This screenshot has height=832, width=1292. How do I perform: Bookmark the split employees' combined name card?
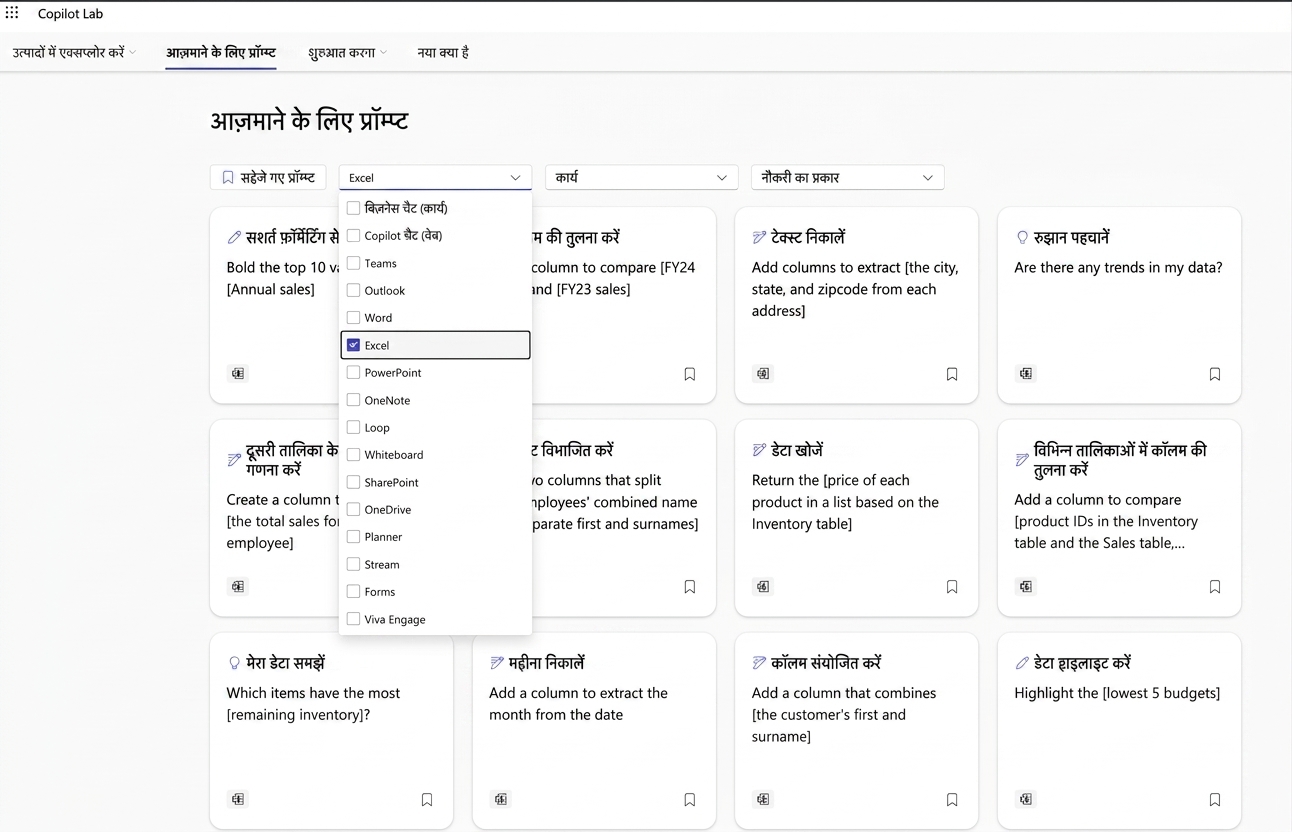click(x=690, y=587)
